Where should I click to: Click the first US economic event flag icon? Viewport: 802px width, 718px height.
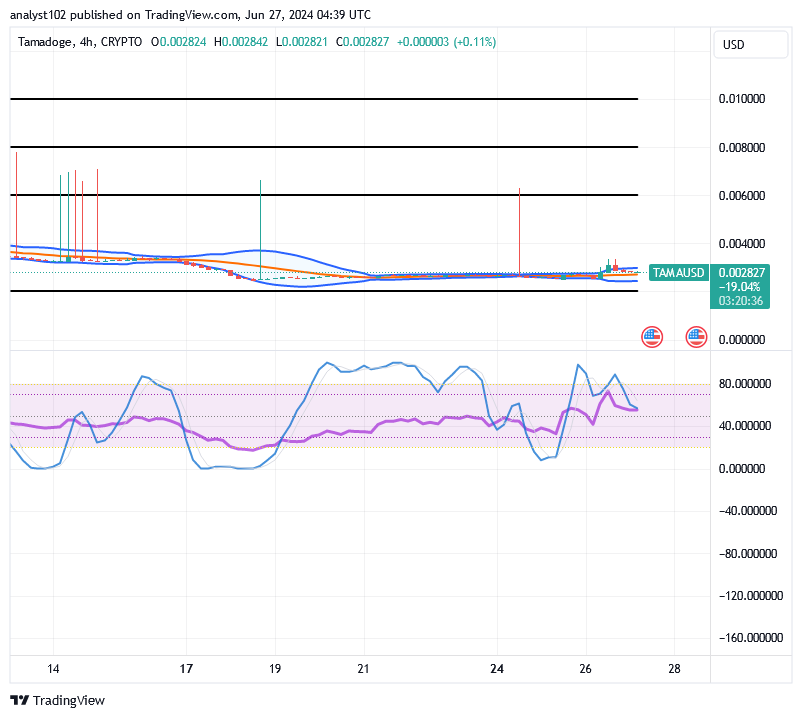click(652, 337)
